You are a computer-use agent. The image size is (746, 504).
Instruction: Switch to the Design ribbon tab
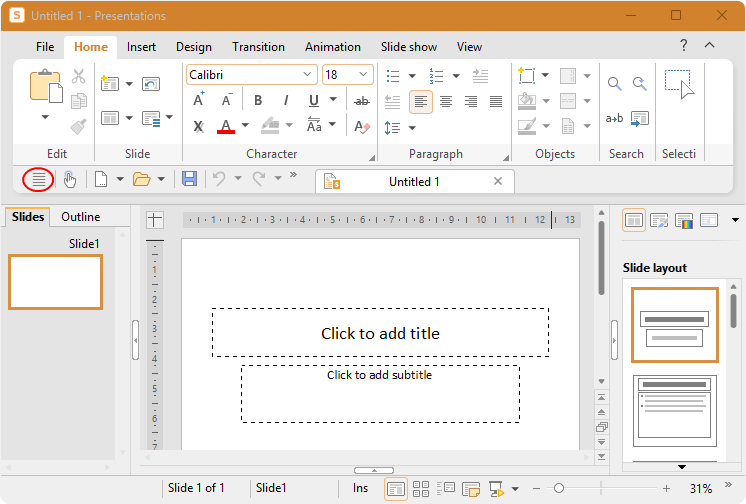coord(194,47)
